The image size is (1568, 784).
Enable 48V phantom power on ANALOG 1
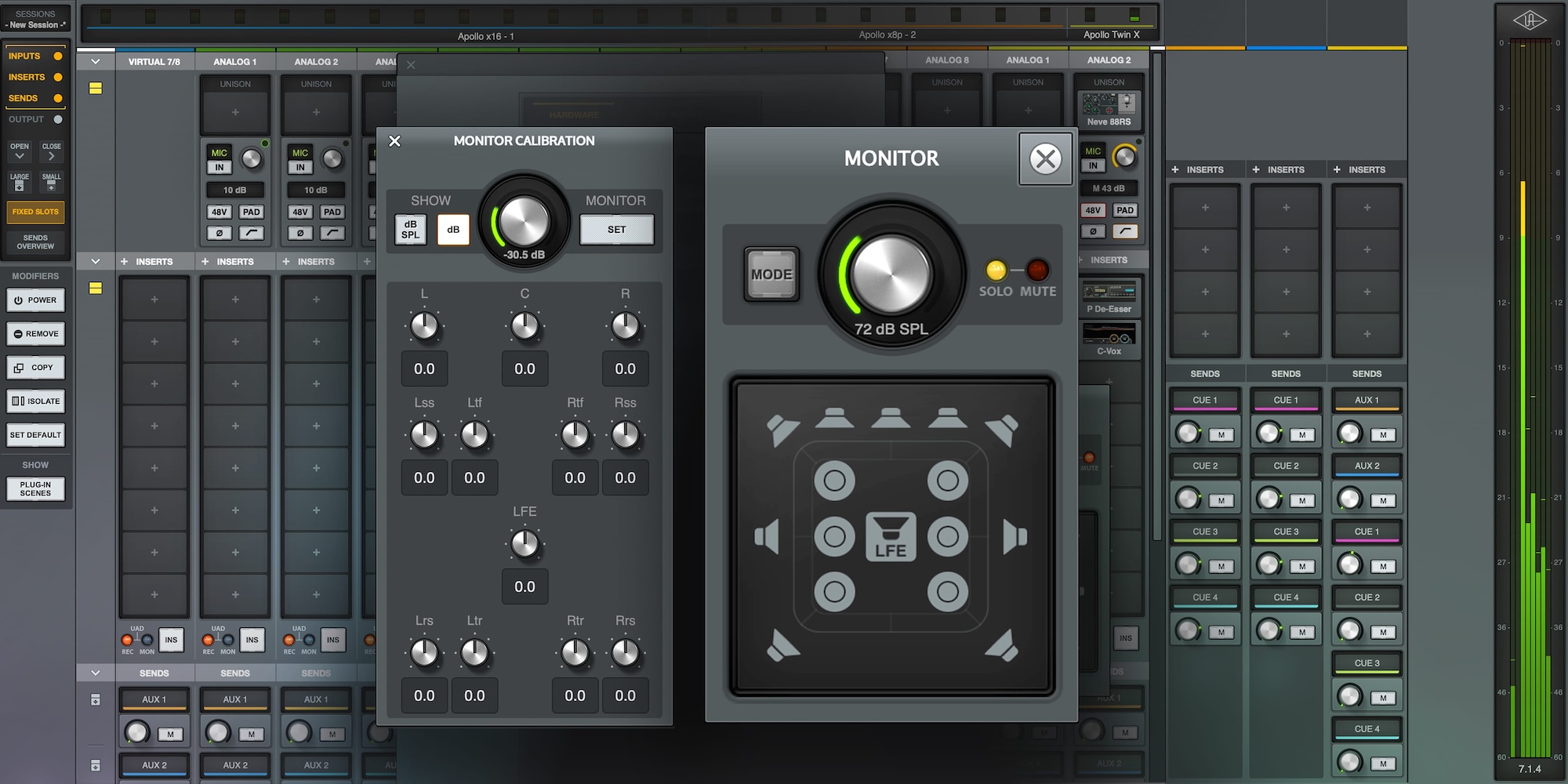click(220, 212)
